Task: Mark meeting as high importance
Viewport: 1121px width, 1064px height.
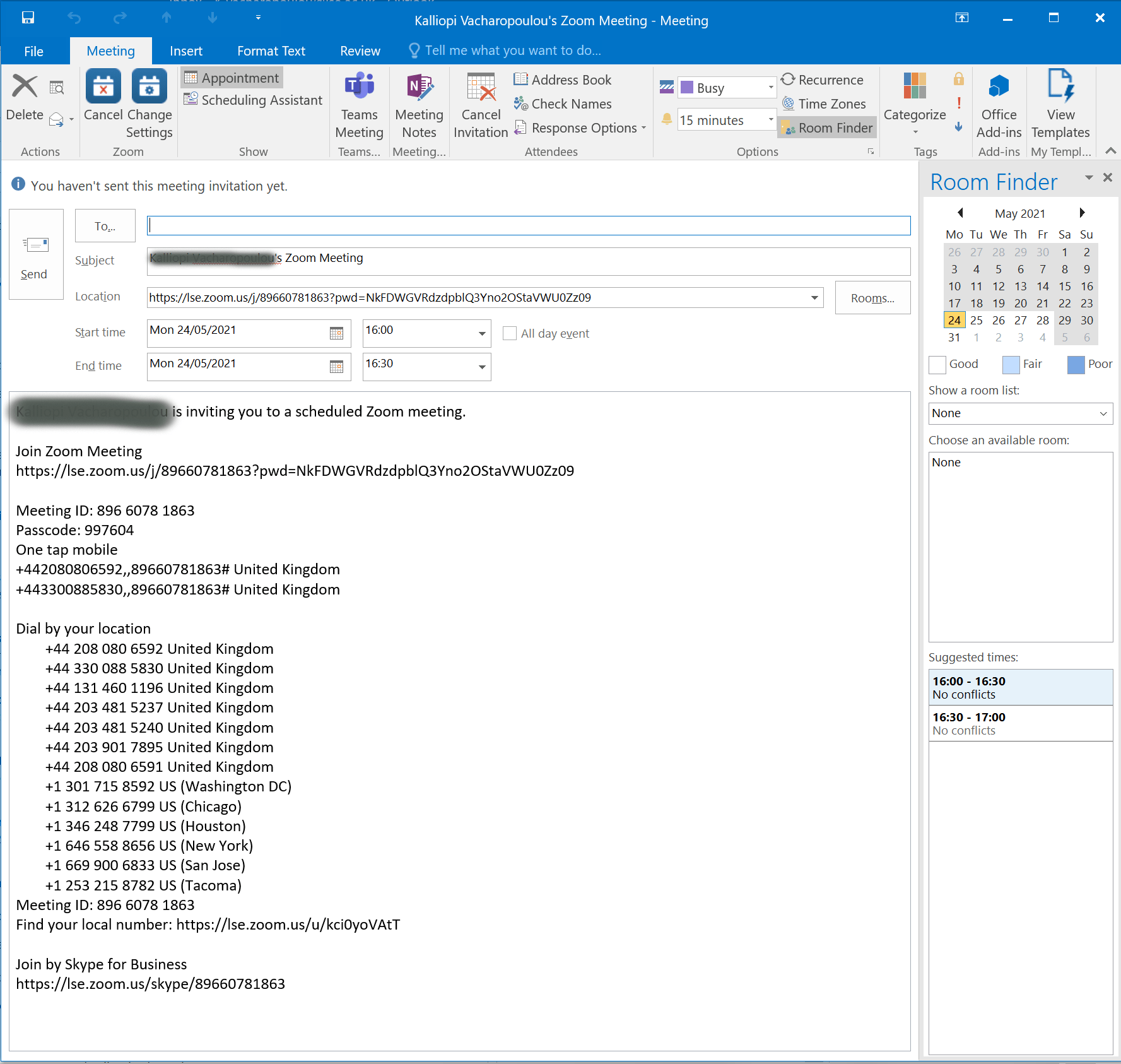Action: [958, 103]
